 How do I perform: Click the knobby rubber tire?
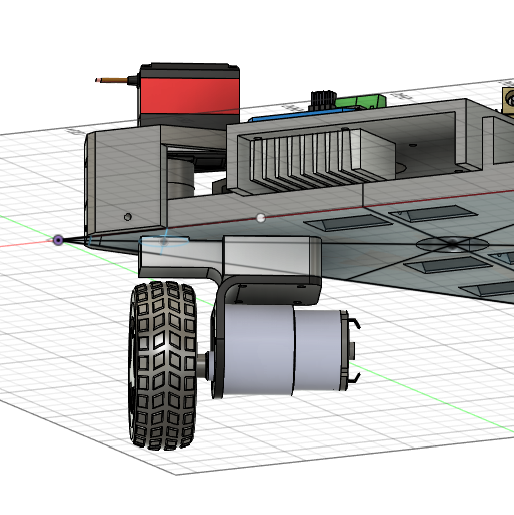163,366
